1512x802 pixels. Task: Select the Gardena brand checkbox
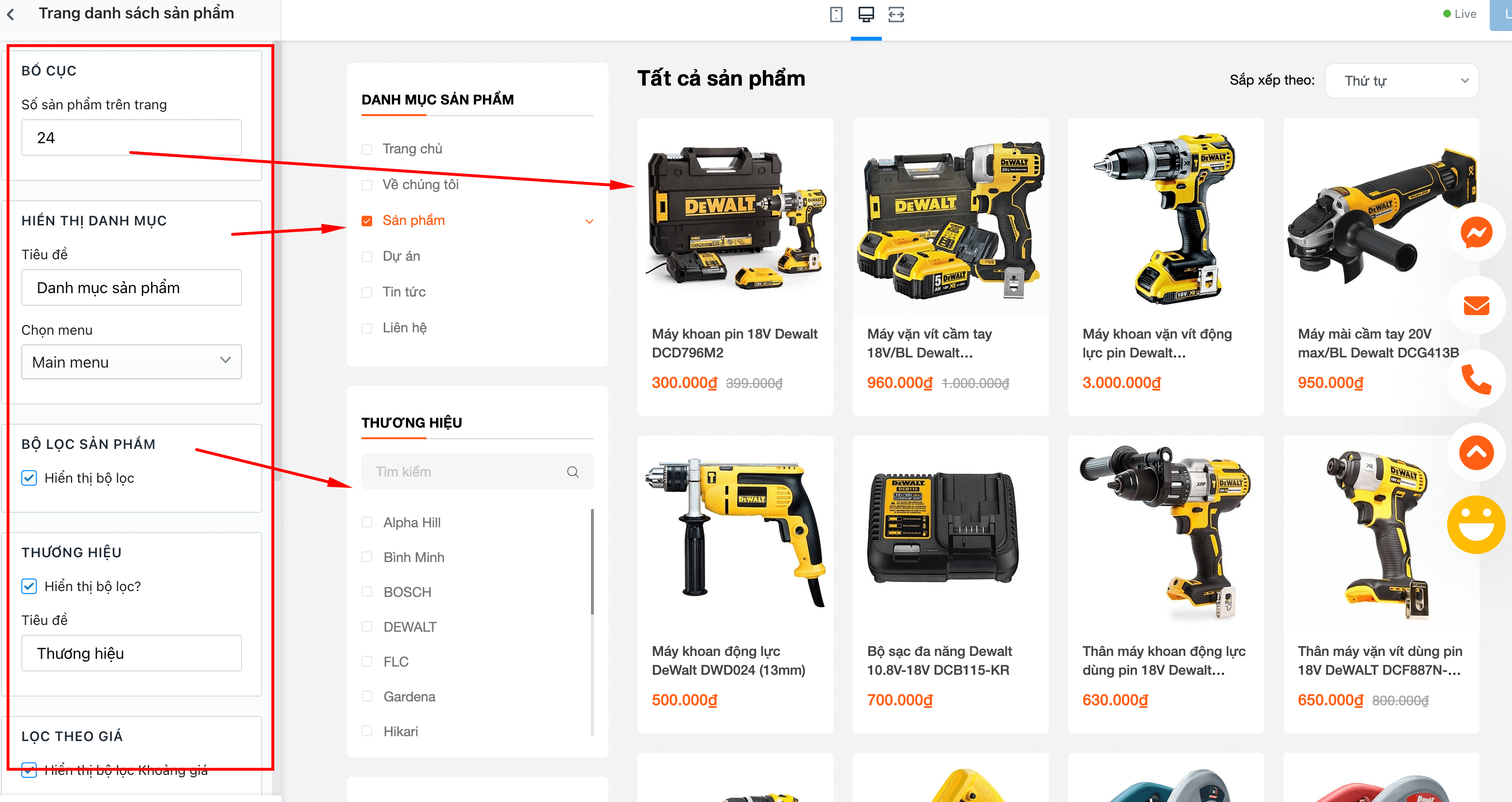click(367, 696)
